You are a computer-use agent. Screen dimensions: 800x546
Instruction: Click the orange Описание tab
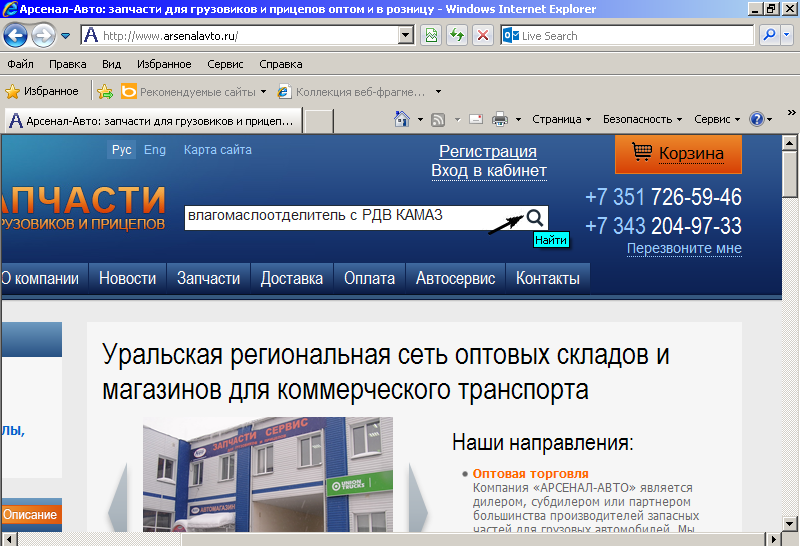31,514
